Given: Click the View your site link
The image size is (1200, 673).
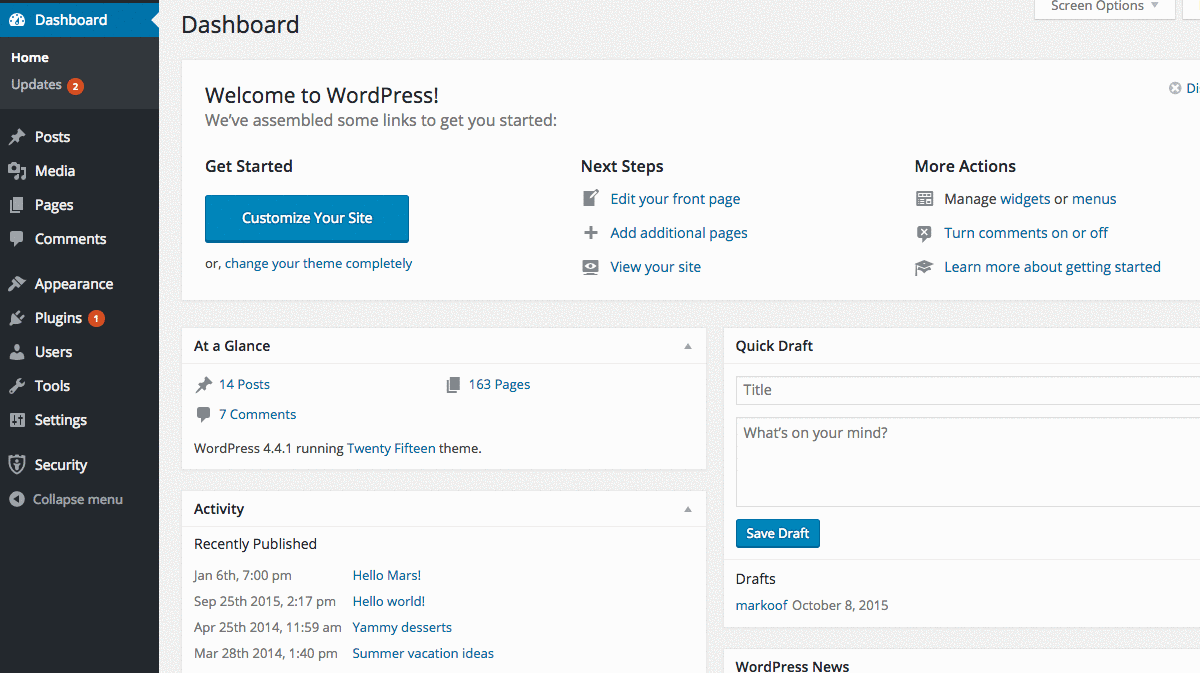Looking at the screenshot, I should 656,267.
